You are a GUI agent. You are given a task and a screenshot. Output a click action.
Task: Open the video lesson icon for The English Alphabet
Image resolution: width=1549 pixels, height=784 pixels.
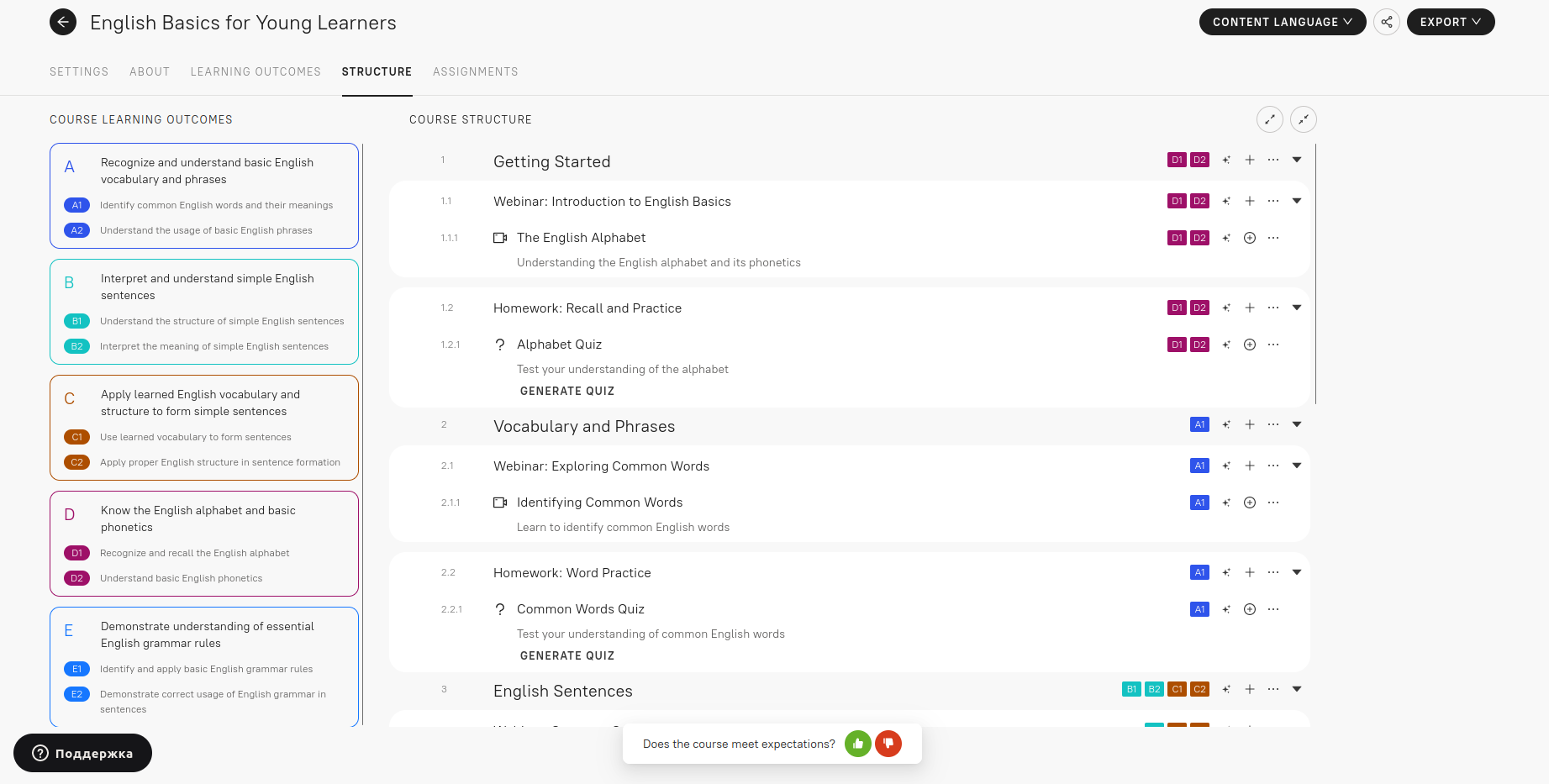[500, 238]
